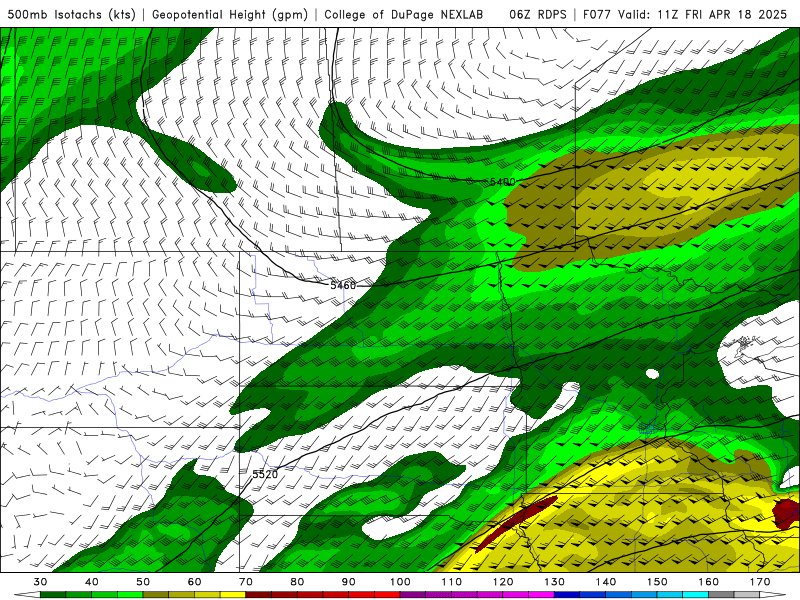Click the "F077 Valid: 11Z FRI APR 18 2025" text

click(x=685, y=14)
